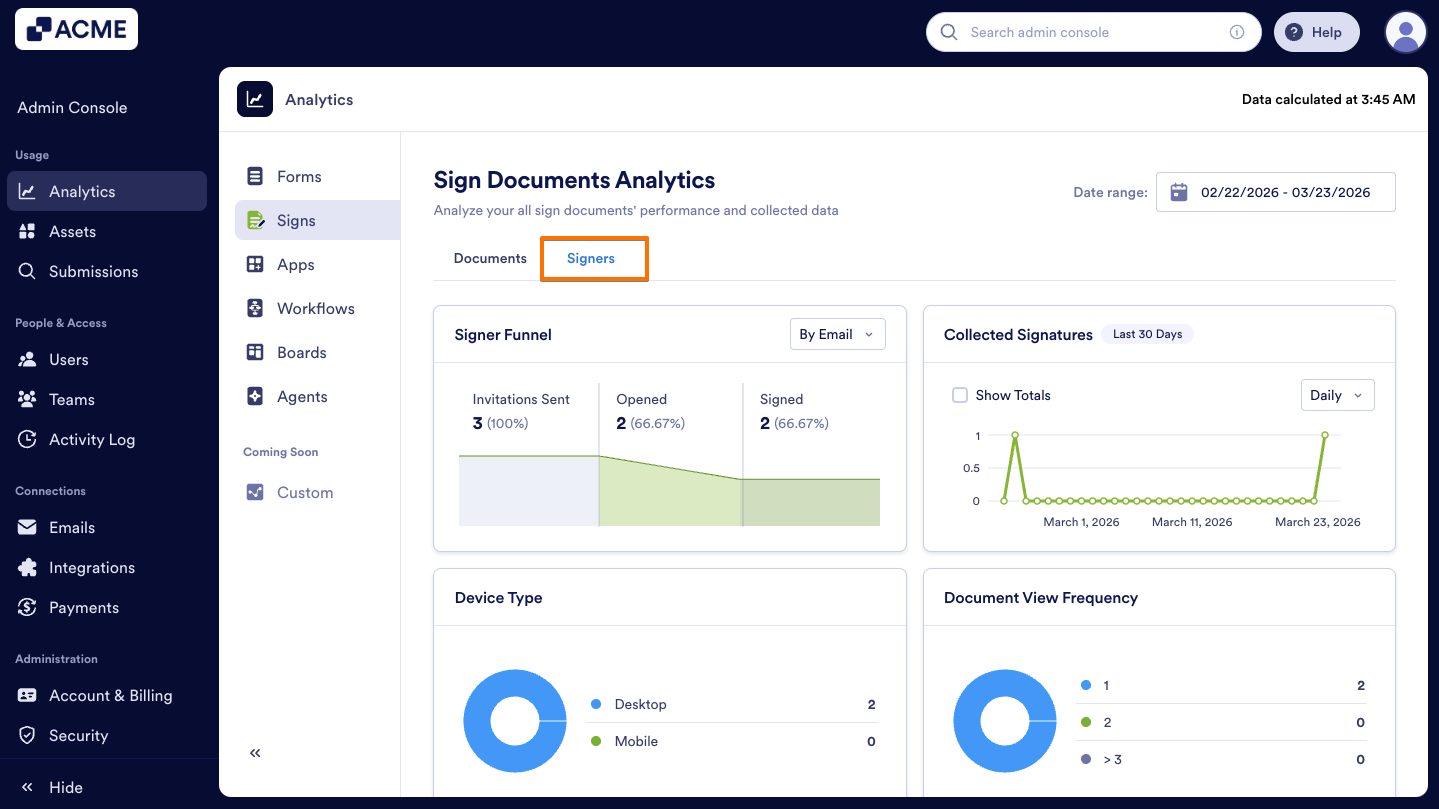Switch to the Documents tab
Viewport: 1439px width, 809px height.
click(x=489, y=258)
